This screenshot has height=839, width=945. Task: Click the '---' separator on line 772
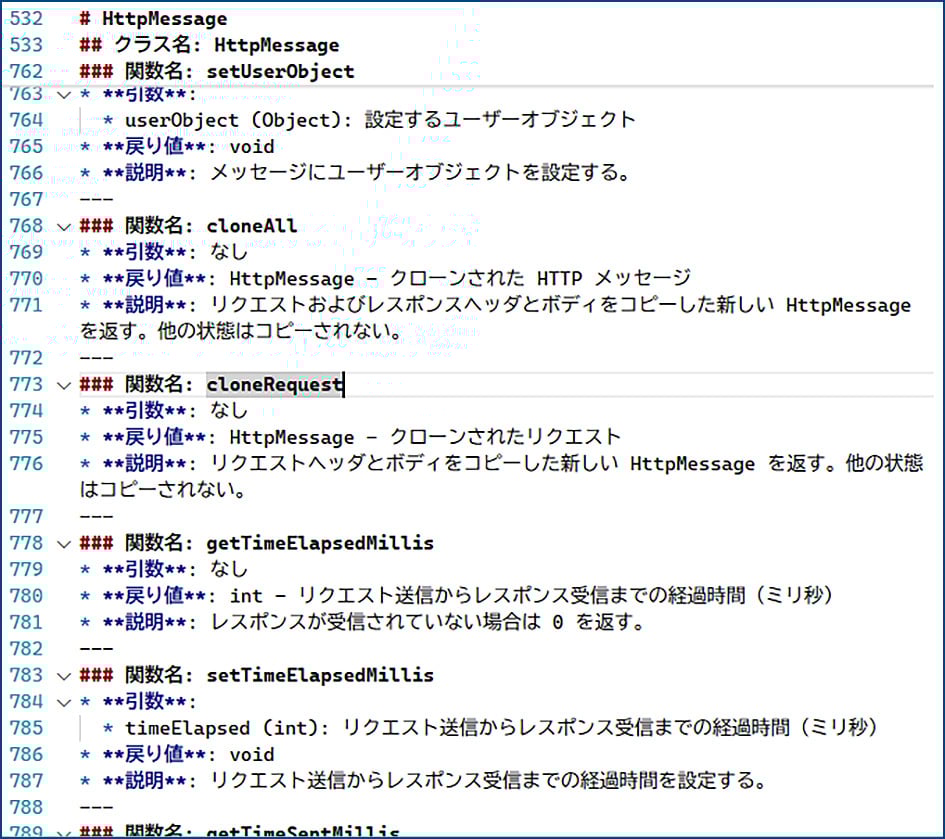tap(97, 358)
